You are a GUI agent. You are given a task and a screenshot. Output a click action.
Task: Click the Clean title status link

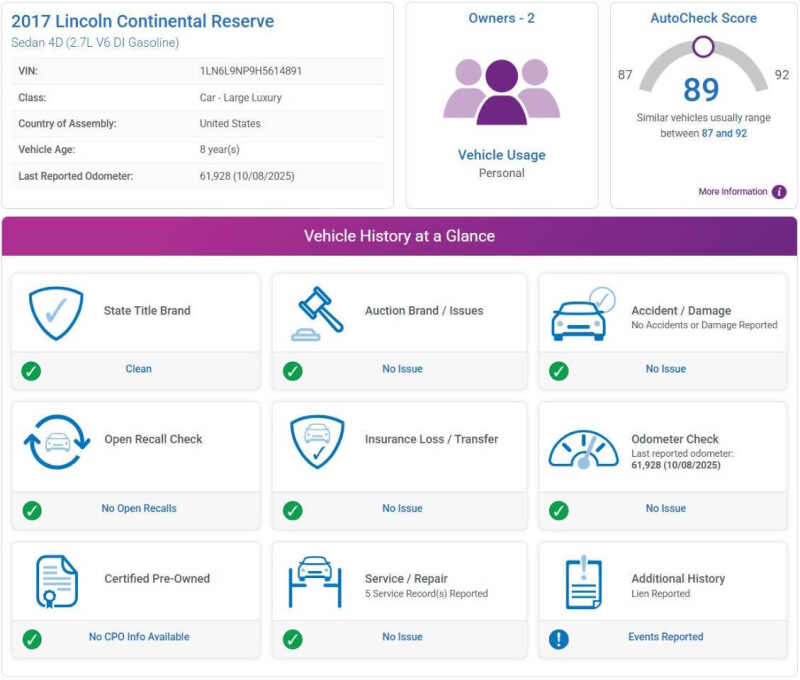(138, 369)
